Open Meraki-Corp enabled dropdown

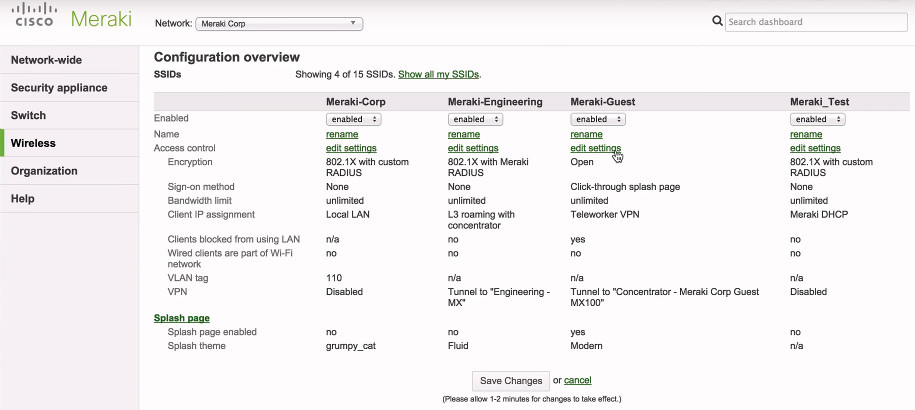(x=354, y=119)
